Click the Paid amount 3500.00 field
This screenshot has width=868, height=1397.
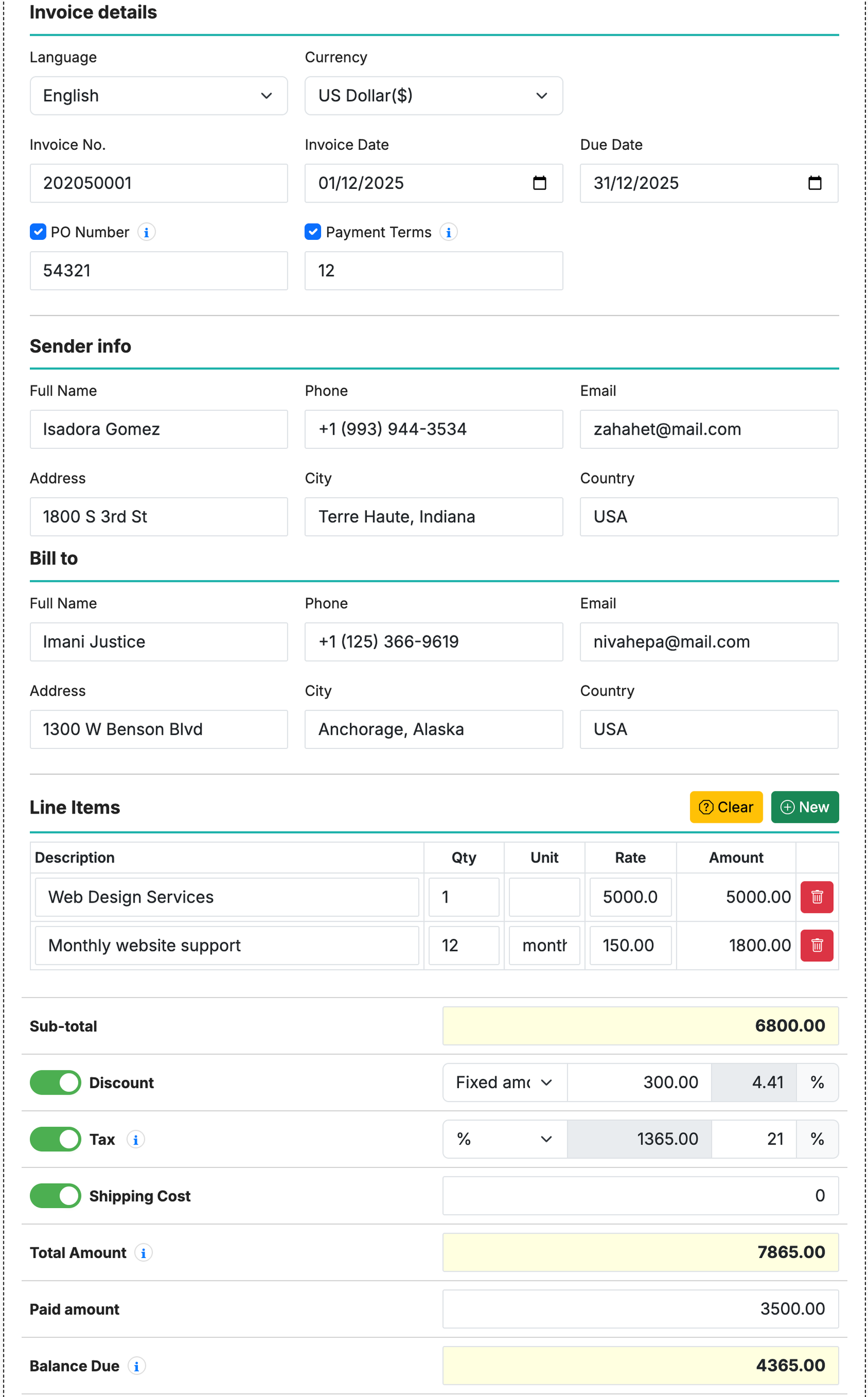640,1309
